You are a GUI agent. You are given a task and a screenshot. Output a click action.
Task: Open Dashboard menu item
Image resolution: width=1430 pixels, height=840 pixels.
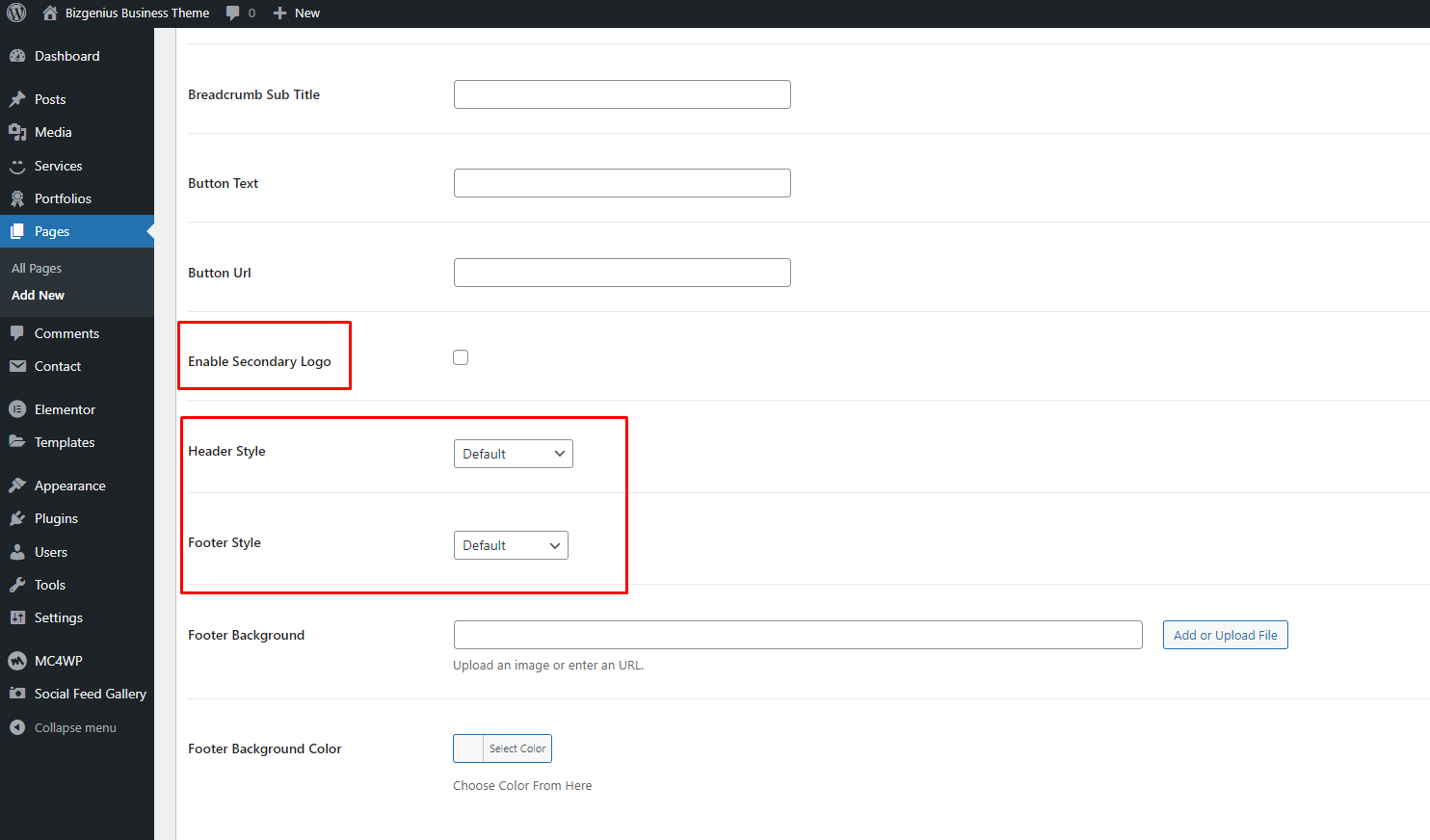pos(77,56)
